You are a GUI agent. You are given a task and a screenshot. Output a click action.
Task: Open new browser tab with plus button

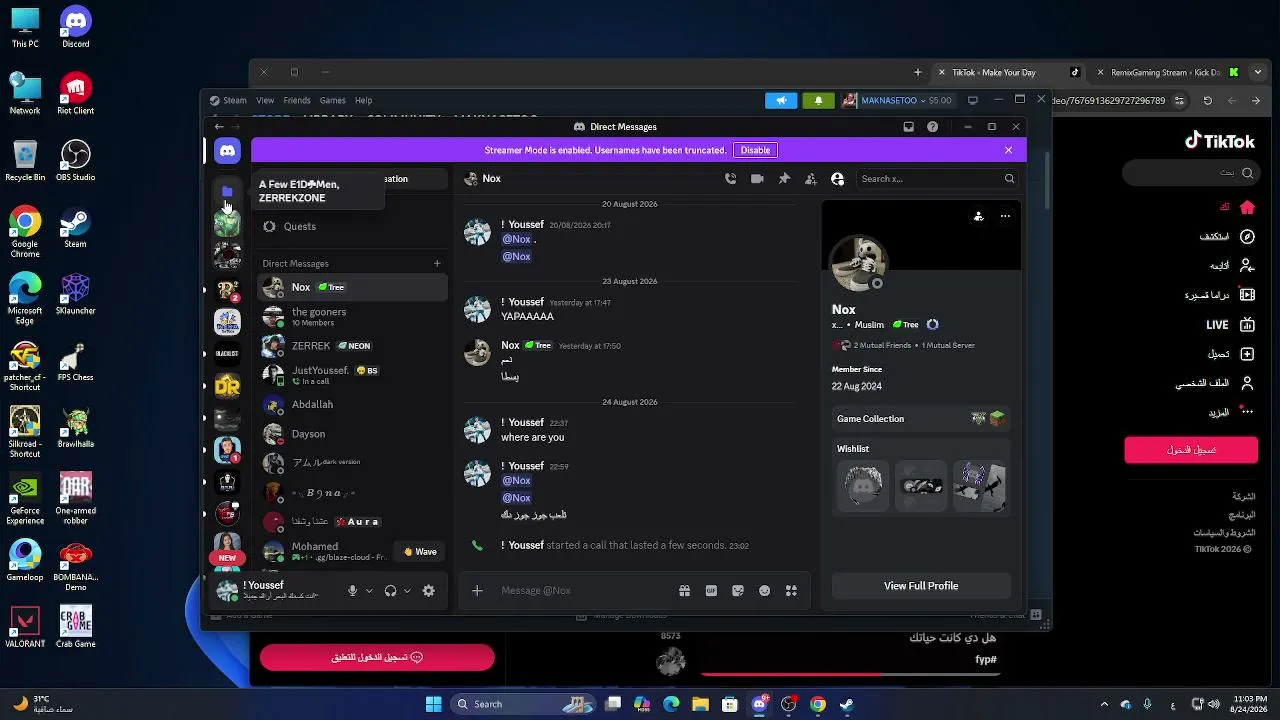point(917,72)
